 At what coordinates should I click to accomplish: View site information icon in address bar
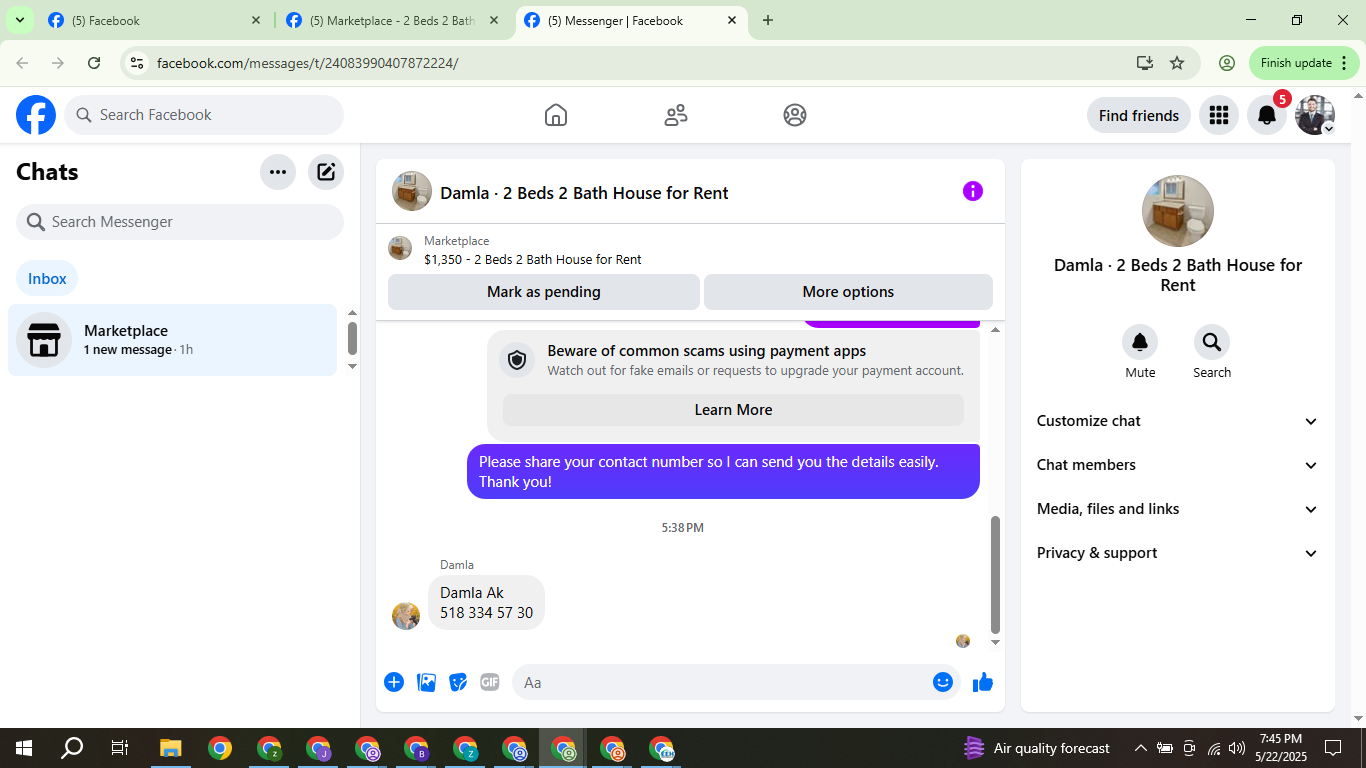(x=137, y=63)
